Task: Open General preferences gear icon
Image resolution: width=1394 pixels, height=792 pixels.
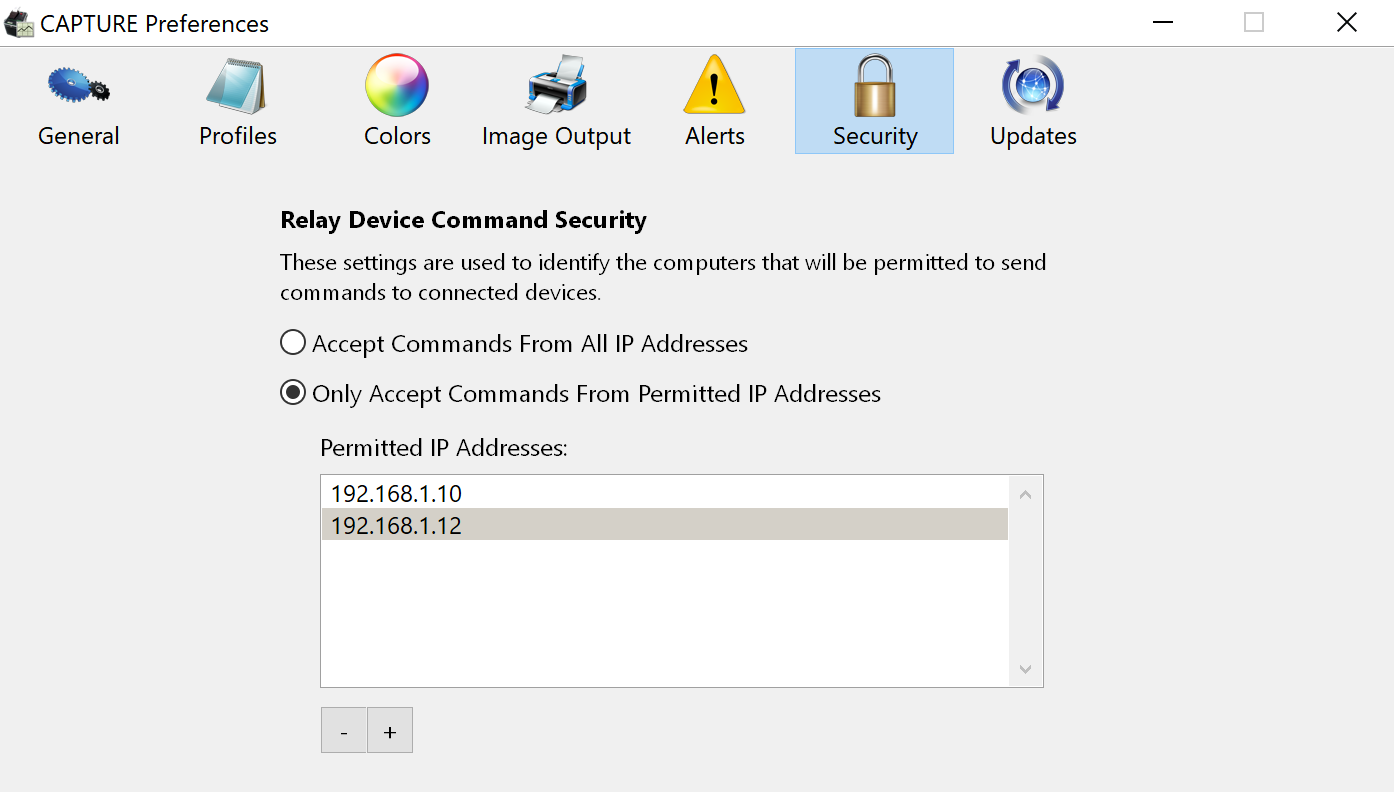Action: tap(78, 86)
